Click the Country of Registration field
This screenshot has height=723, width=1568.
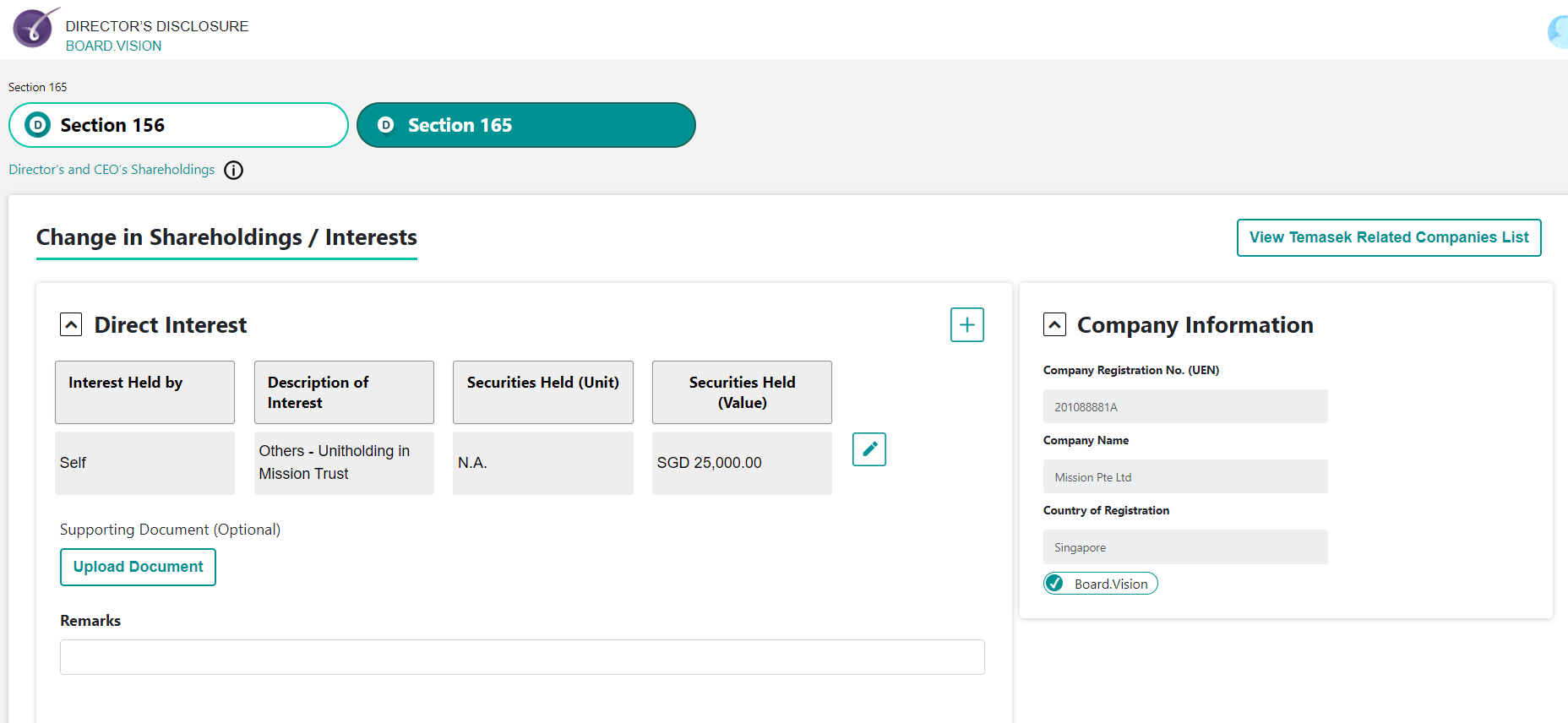click(x=1185, y=546)
